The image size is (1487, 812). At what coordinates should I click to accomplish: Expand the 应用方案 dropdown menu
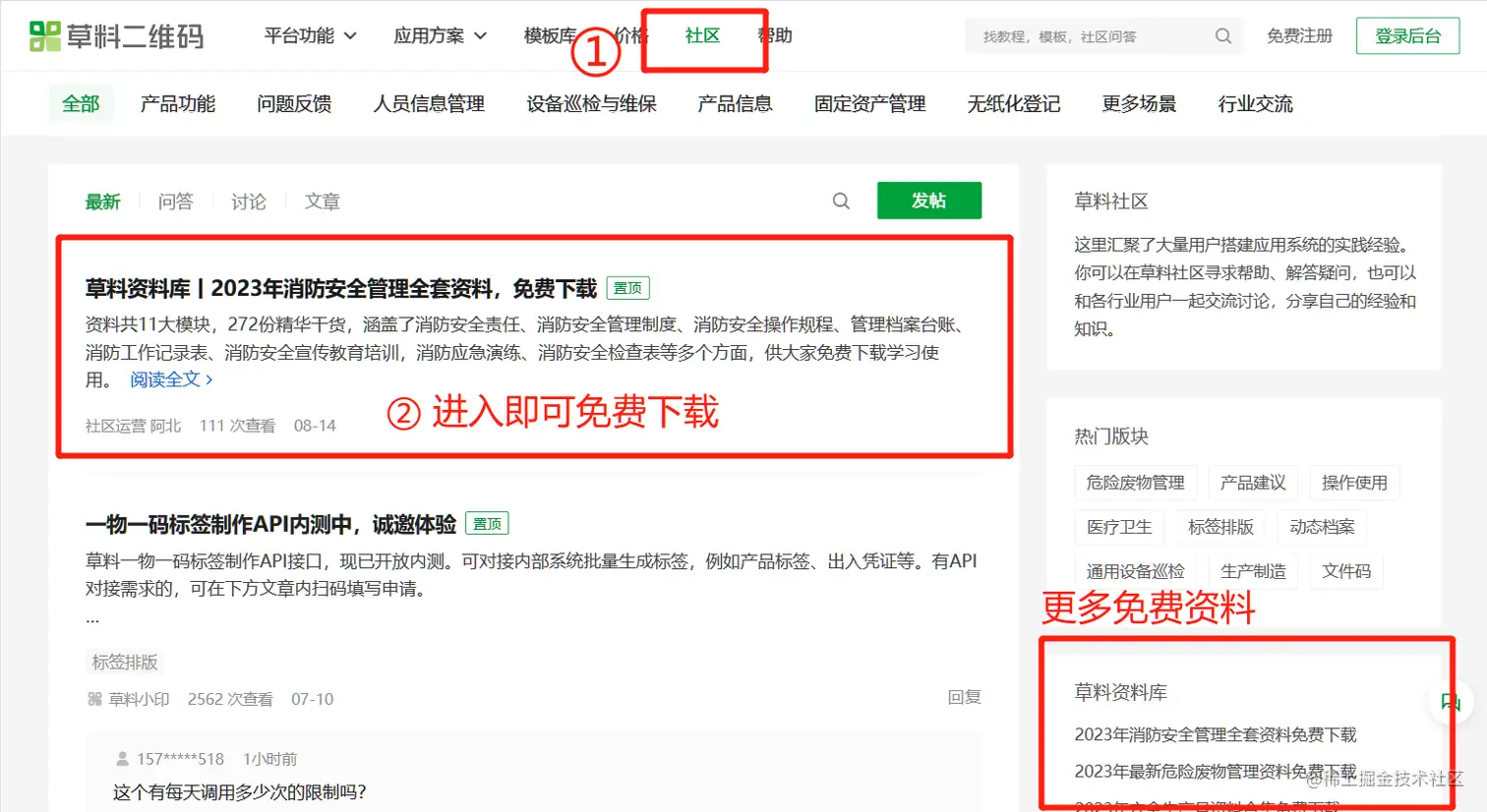[440, 35]
